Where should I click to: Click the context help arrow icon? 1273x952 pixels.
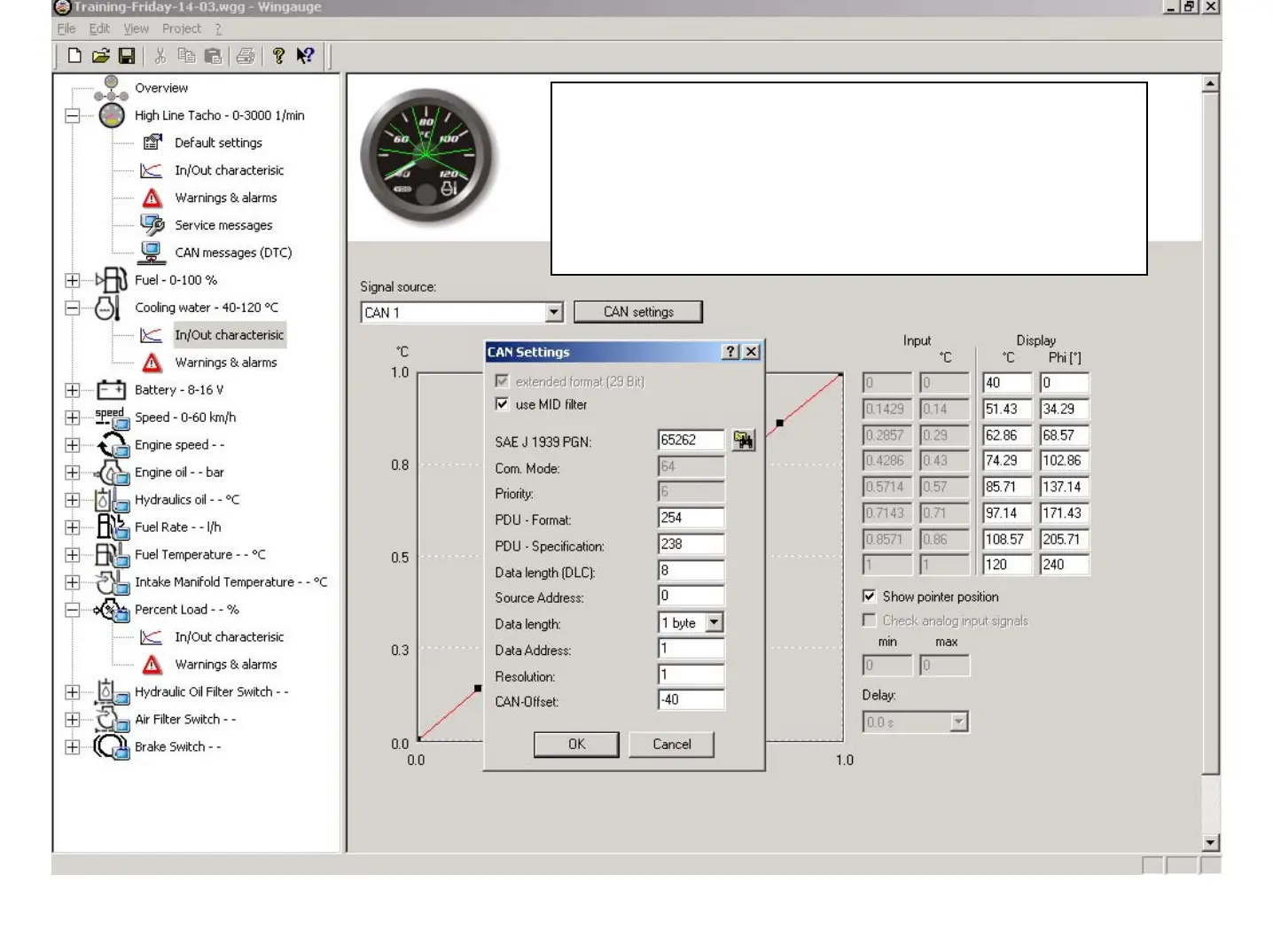305,56
